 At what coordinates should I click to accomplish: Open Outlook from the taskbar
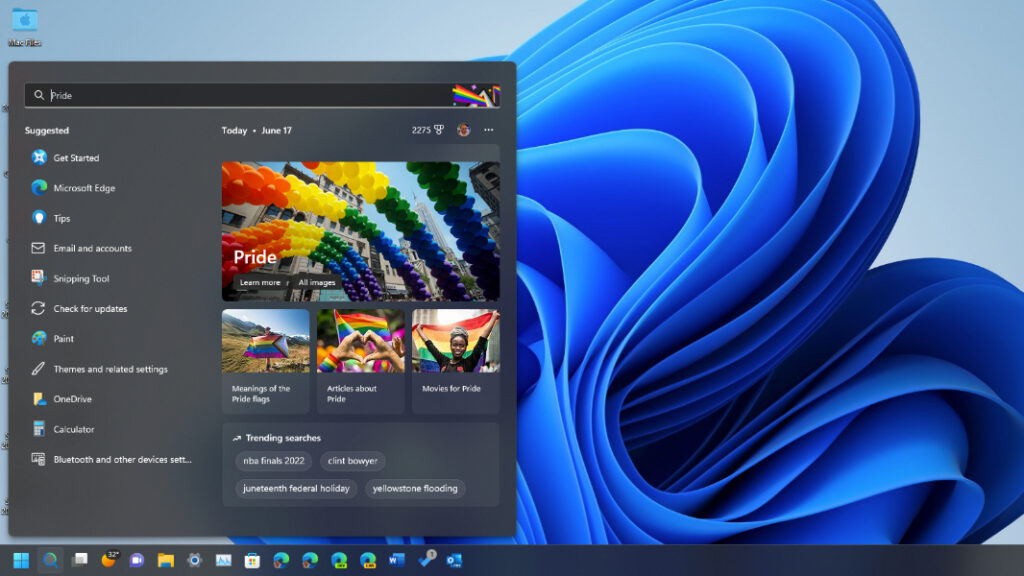point(455,560)
